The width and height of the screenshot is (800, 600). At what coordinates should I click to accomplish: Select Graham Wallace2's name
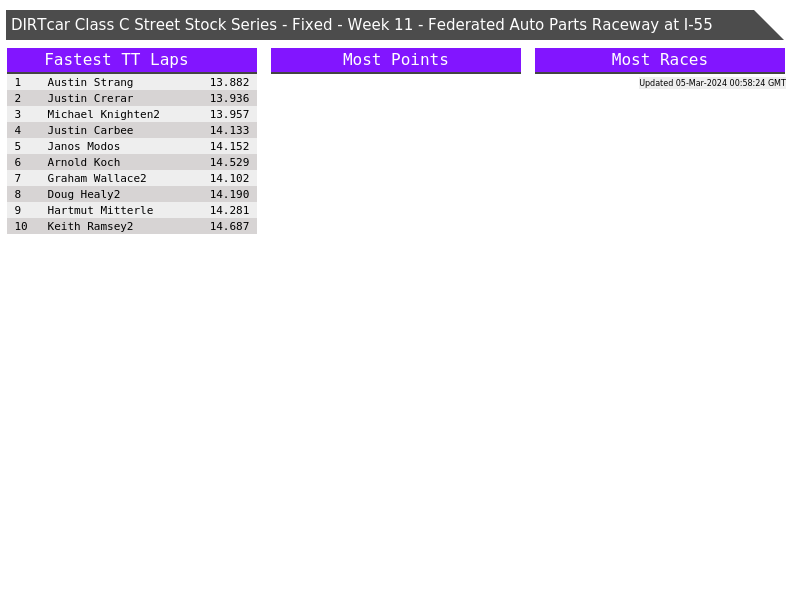pyautogui.click(x=97, y=179)
